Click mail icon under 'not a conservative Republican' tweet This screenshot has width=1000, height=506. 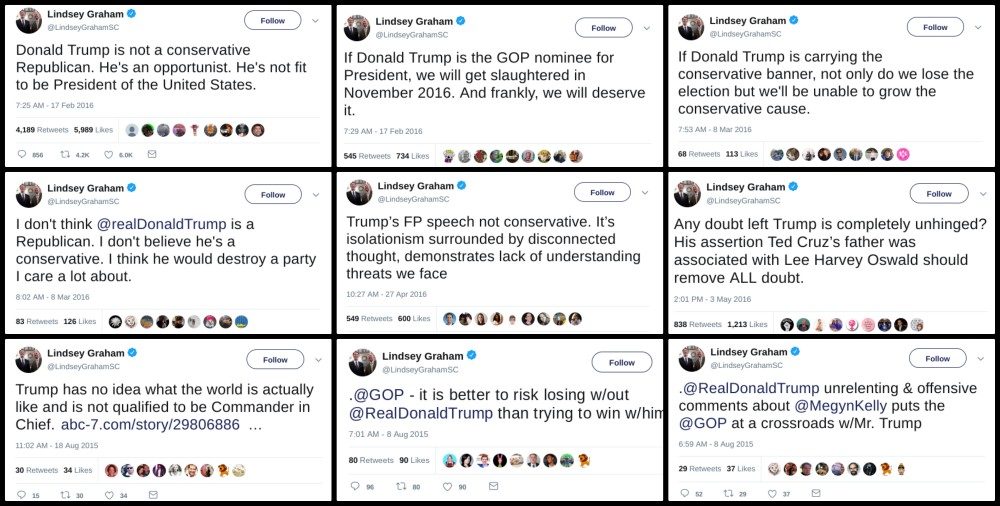pyautogui.click(x=152, y=155)
